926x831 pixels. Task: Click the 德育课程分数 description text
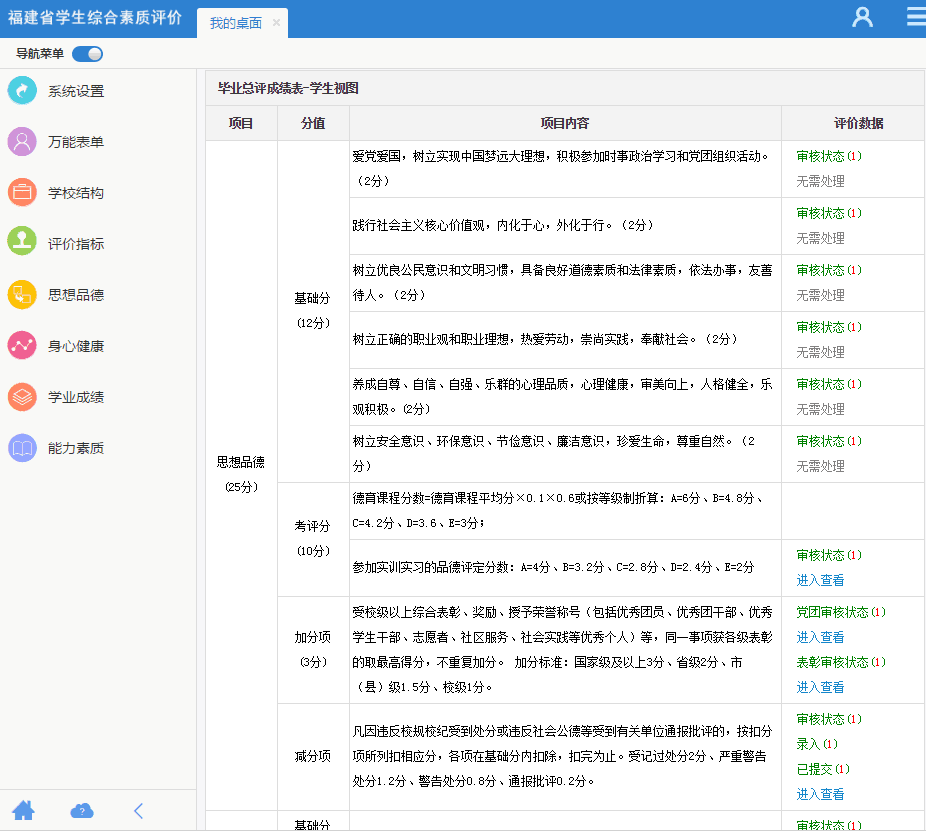click(559, 510)
